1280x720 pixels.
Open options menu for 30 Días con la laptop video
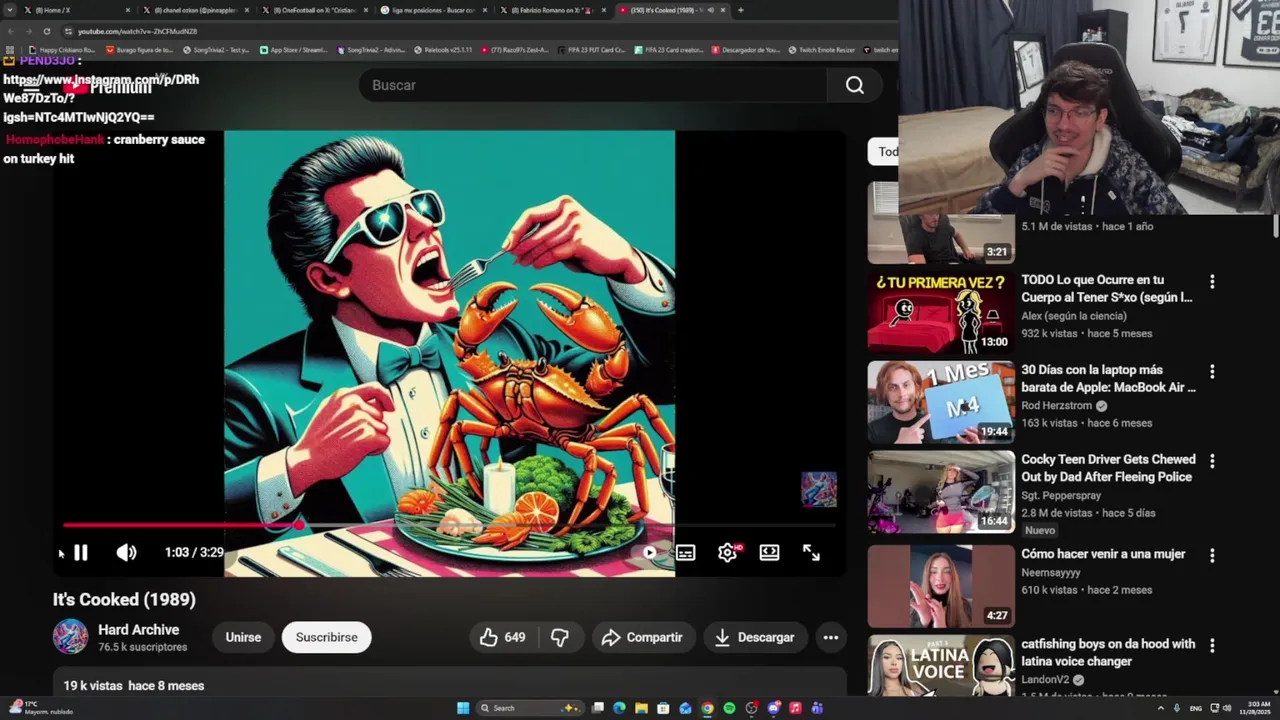(1212, 372)
